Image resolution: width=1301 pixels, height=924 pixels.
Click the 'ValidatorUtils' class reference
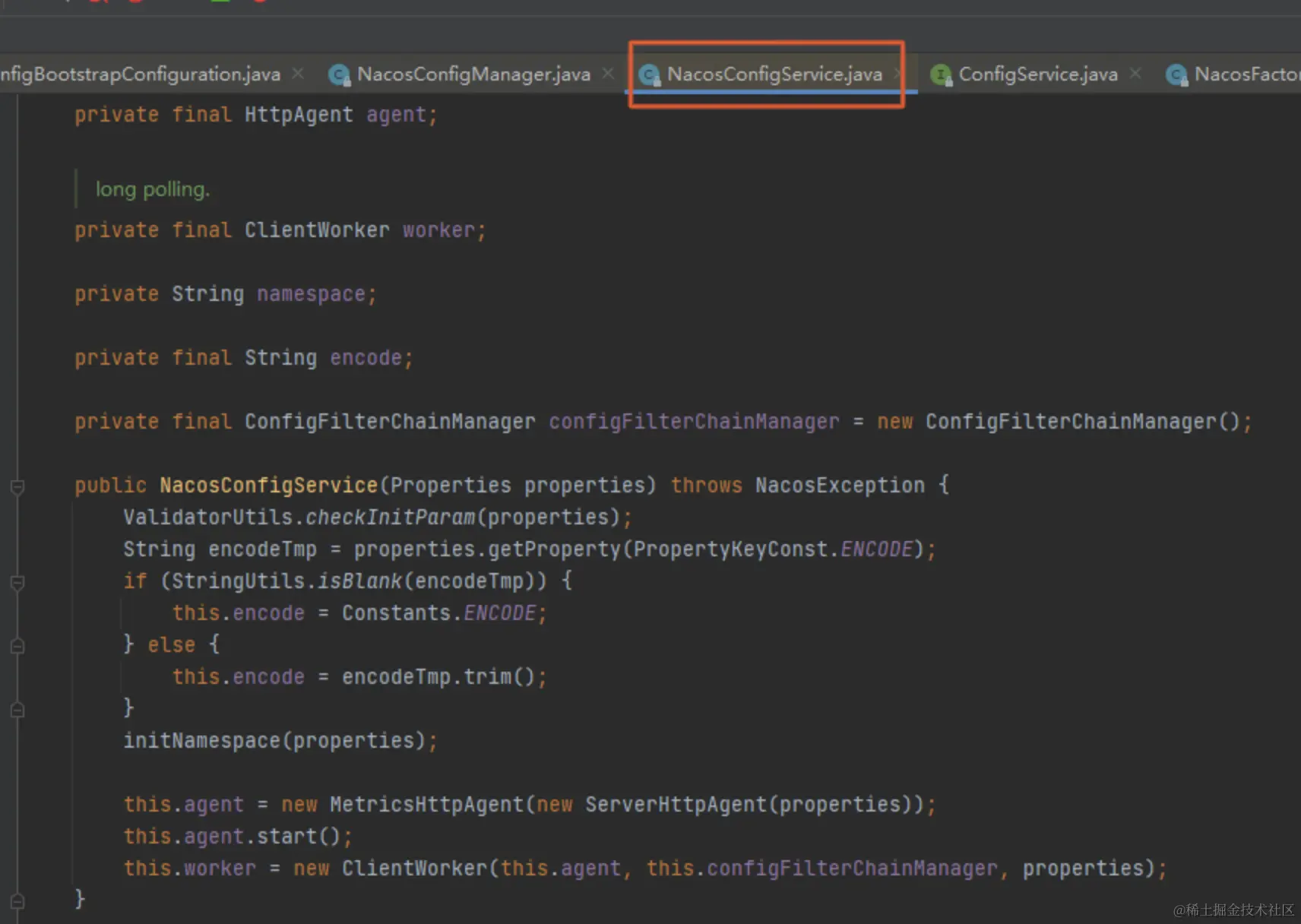click(x=208, y=517)
